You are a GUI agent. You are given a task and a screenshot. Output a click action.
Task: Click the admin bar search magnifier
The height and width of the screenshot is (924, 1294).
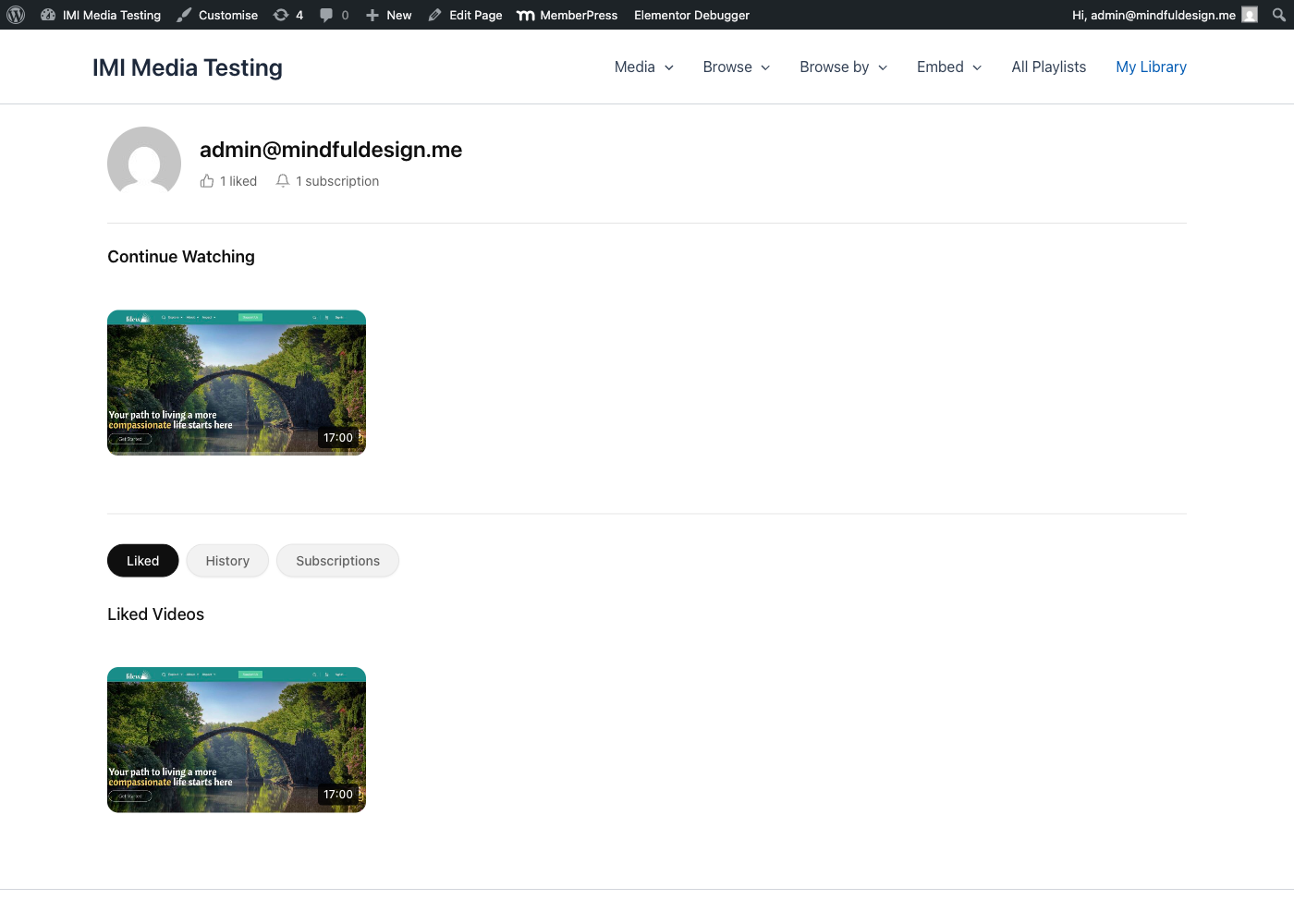(x=1278, y=15)
